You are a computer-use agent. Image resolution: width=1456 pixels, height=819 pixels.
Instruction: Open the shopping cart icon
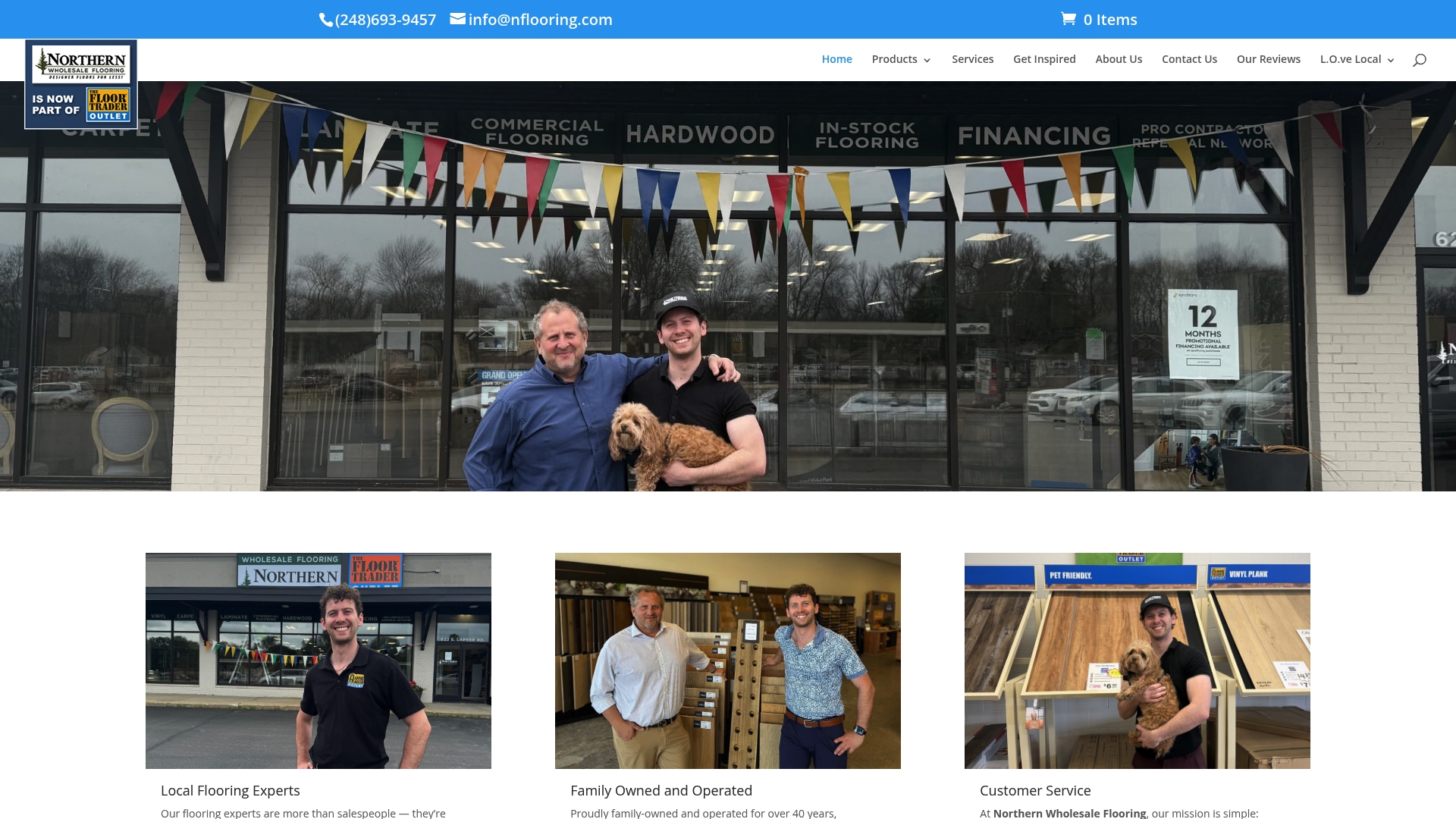(1068, 19)
